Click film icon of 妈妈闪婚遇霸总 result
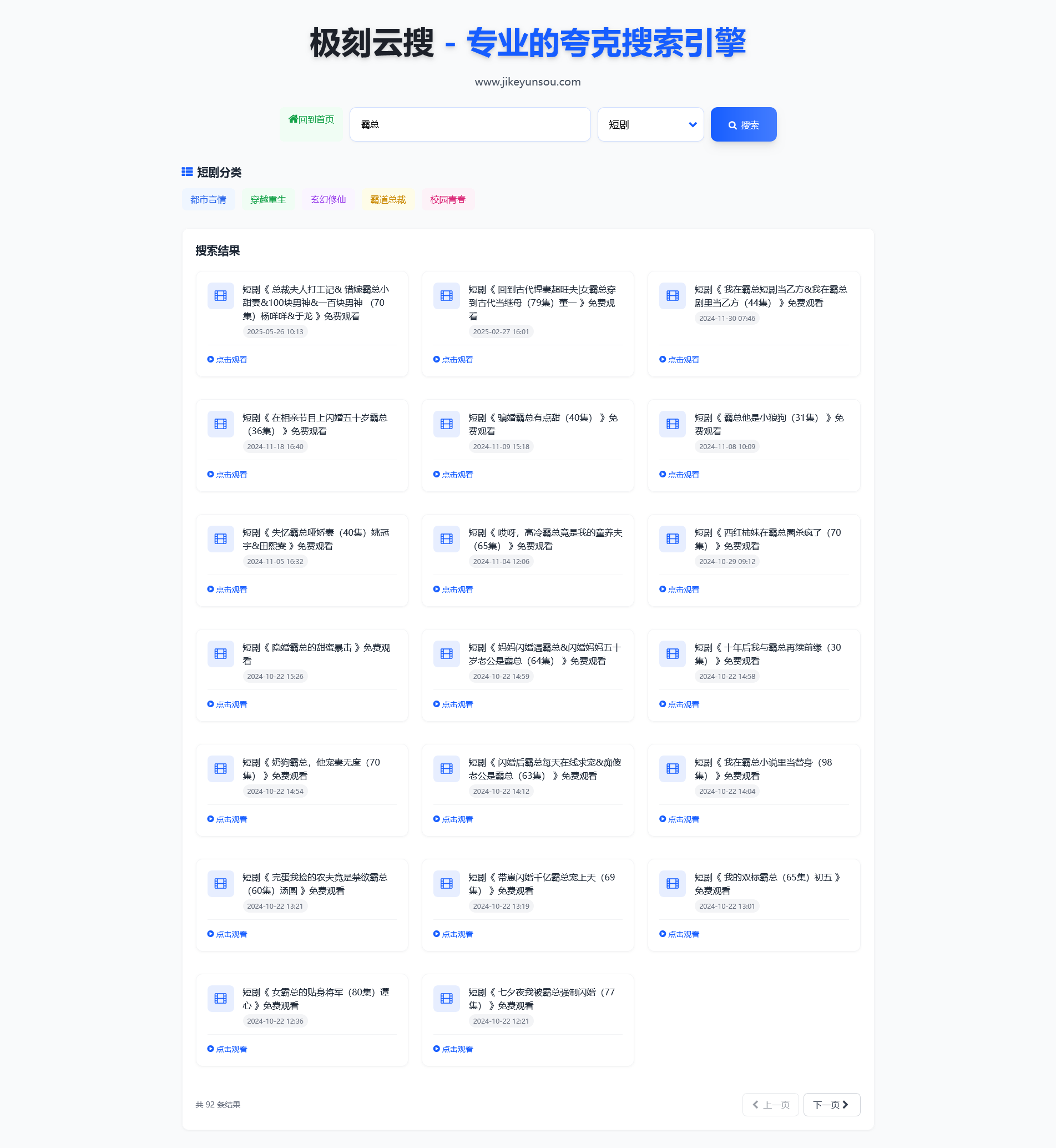 (x=446, y=653)
